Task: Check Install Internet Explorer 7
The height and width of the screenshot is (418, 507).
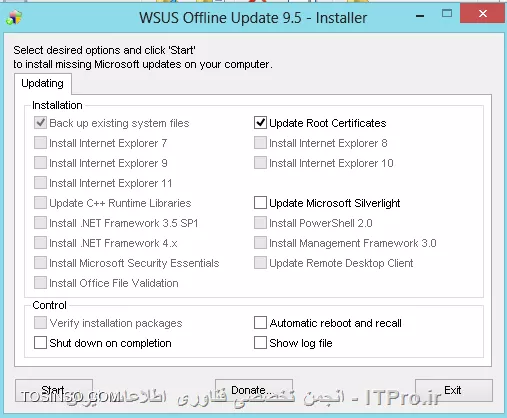Action: pyautogui.click(x=40, y=143)
